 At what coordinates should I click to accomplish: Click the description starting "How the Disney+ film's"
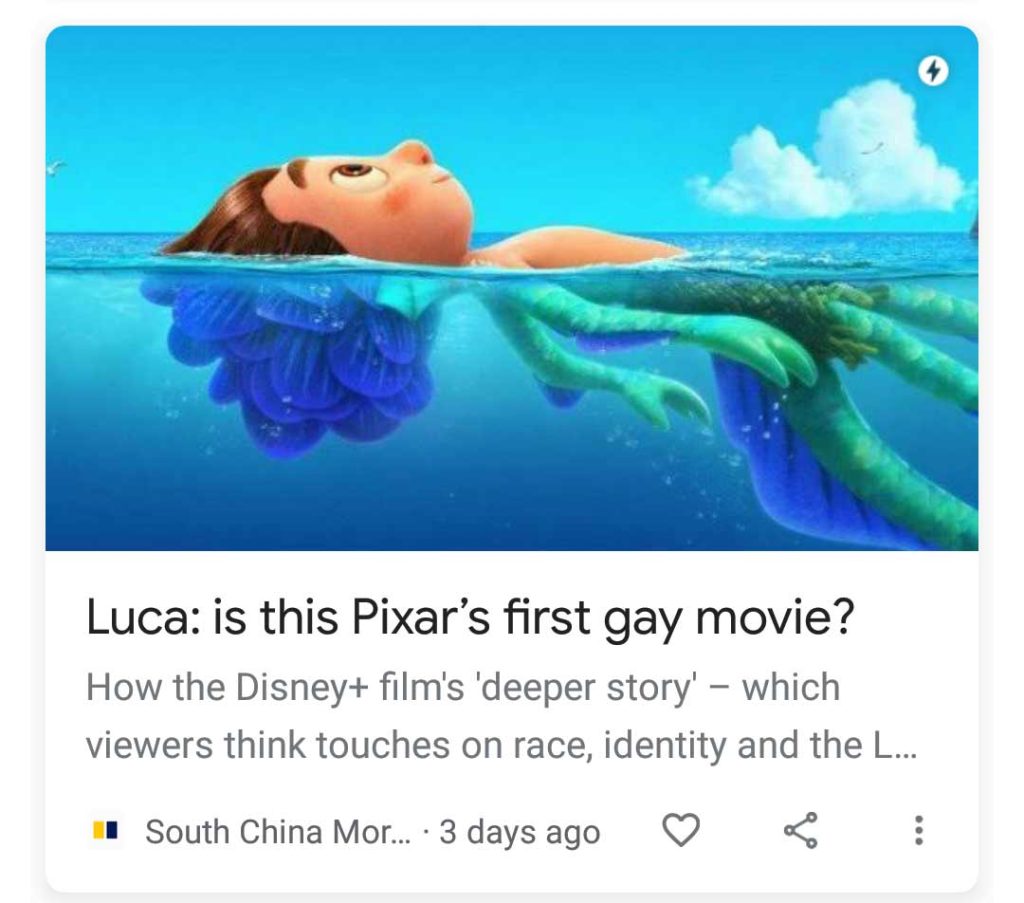coord(502,716)
